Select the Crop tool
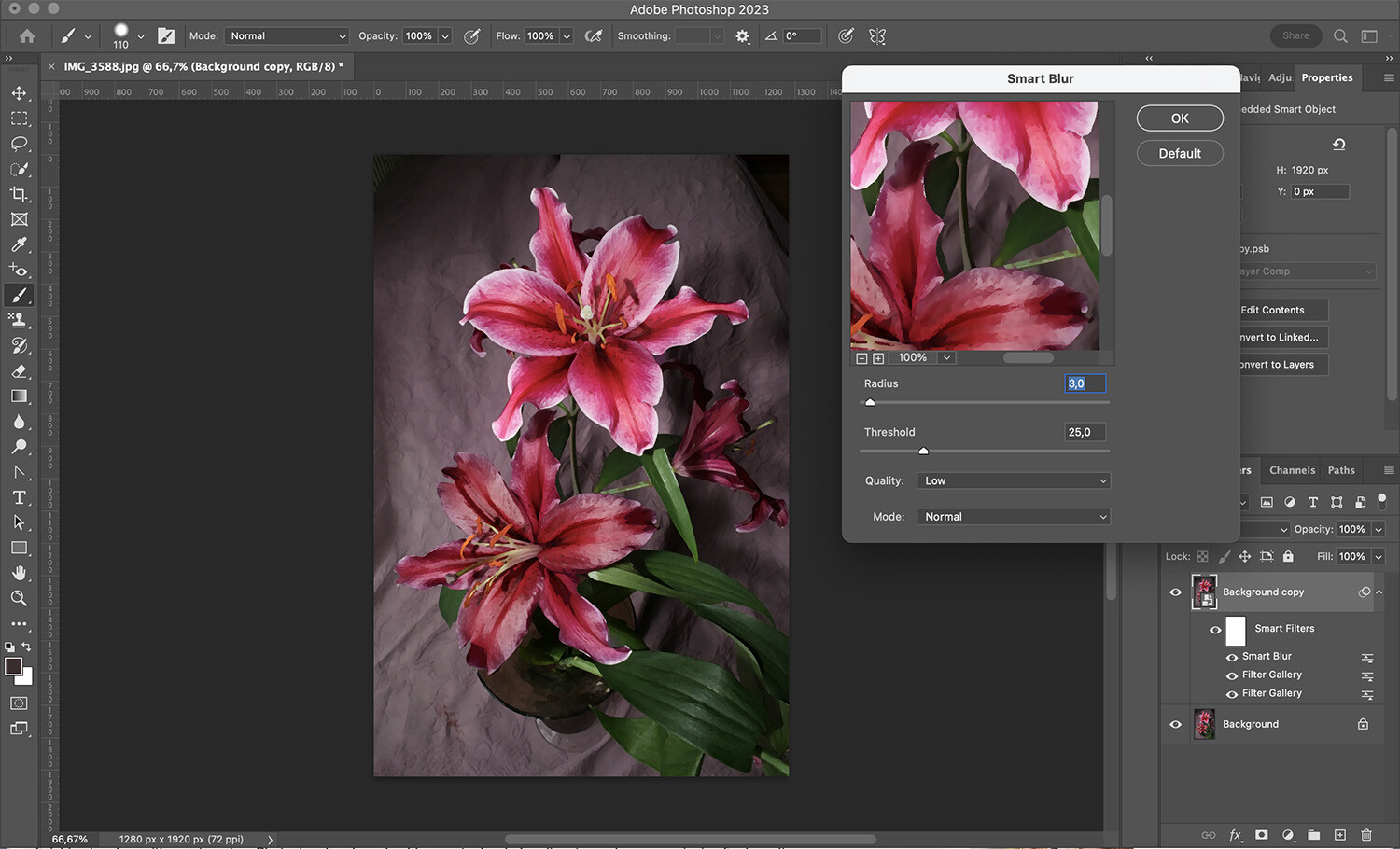1400x849 pixels. coord(19,194)
